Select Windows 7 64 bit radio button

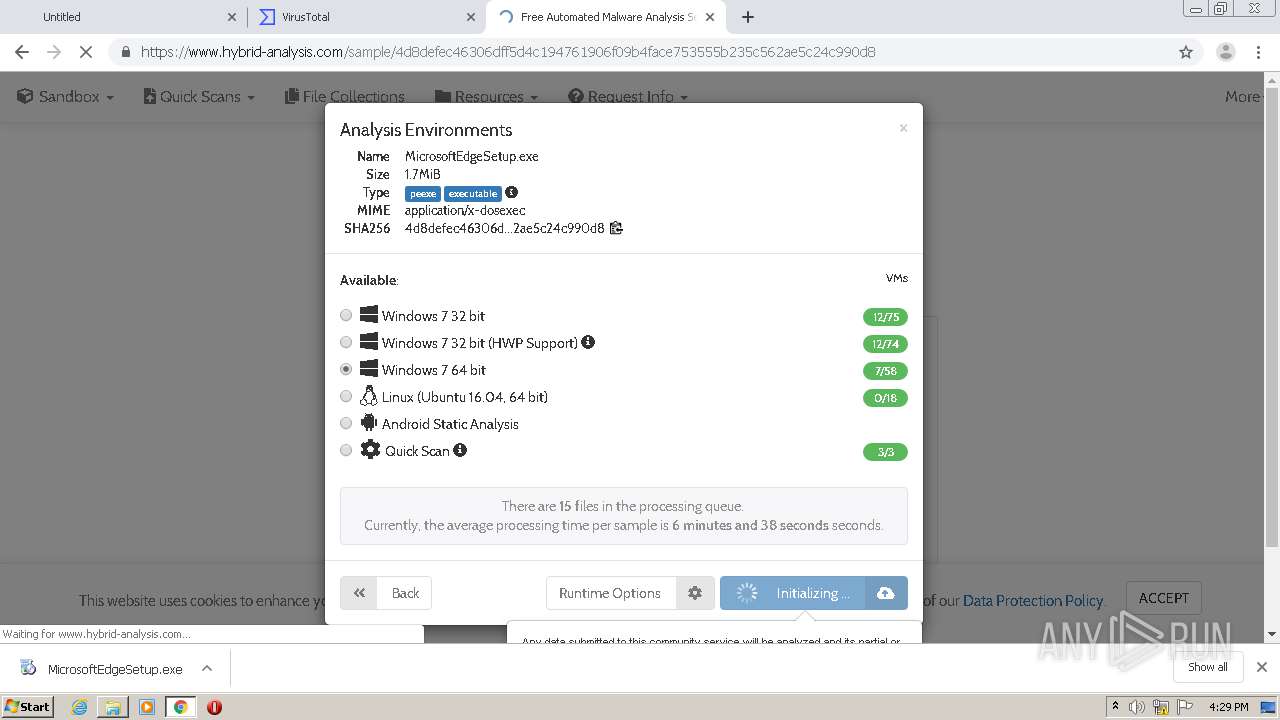coord(346,369)
